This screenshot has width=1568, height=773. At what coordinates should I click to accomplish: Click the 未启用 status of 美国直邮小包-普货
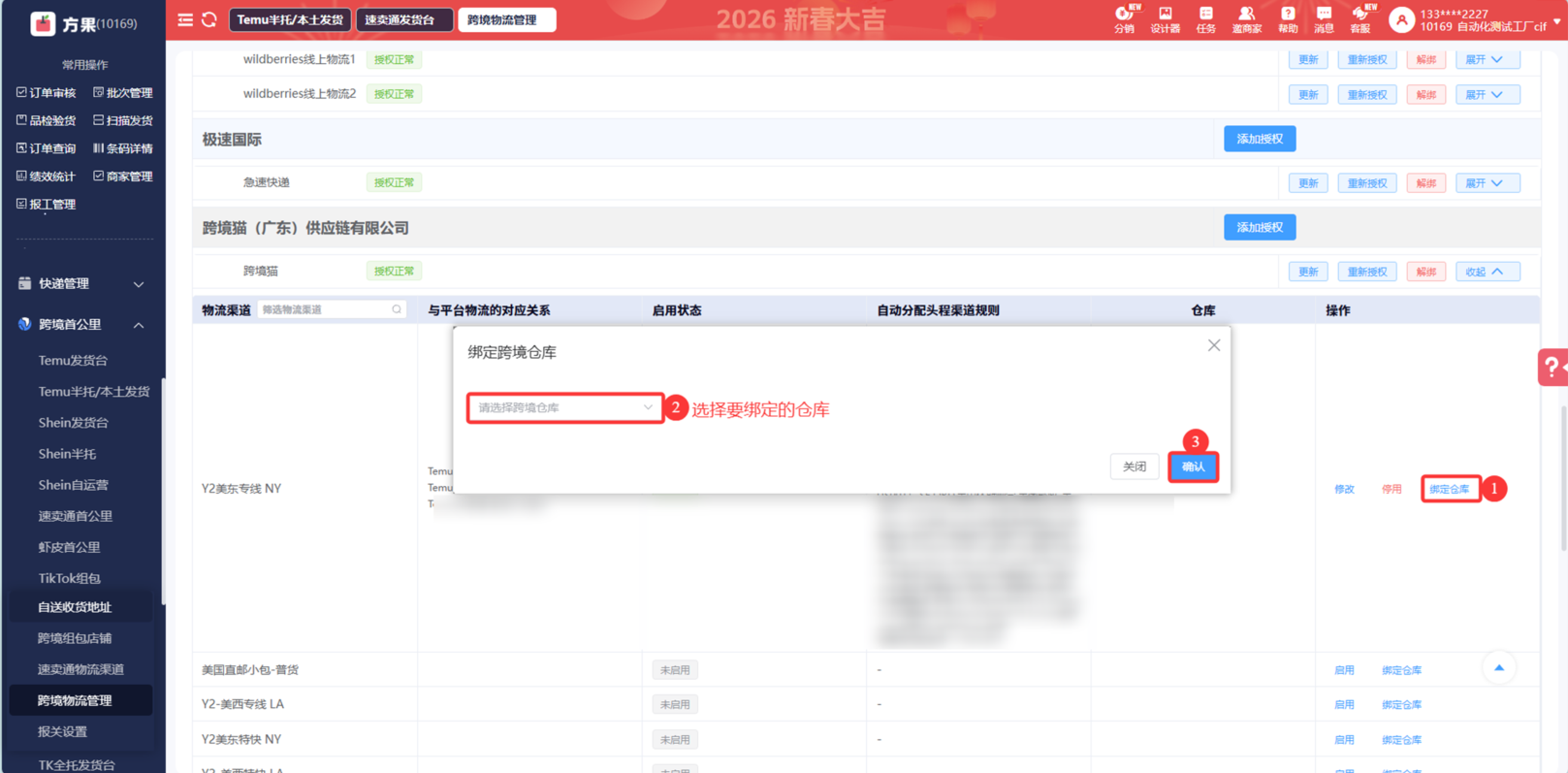point(675,670)
